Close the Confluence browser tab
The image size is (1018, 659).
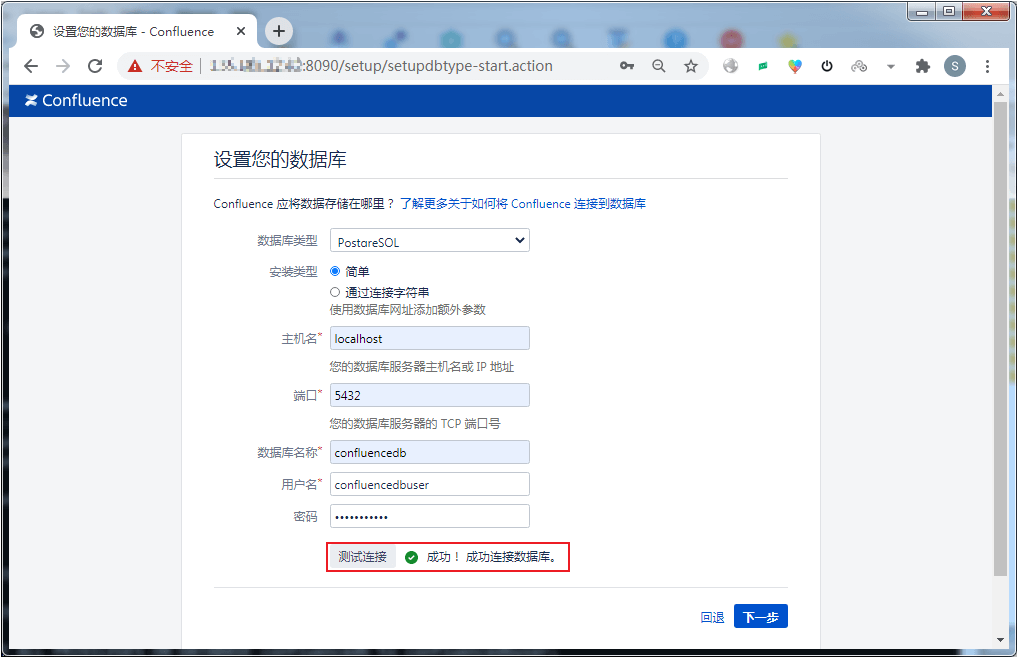[241, 31]
